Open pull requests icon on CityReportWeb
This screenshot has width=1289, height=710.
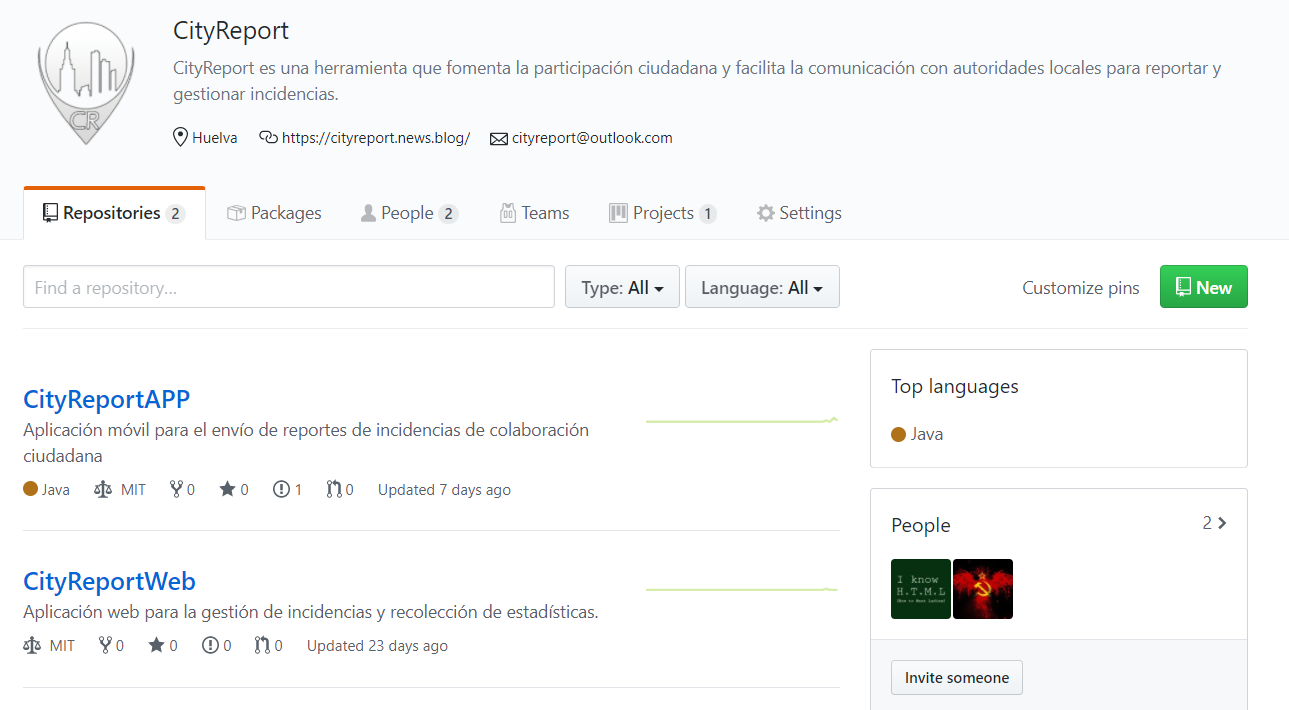point(263,646)
